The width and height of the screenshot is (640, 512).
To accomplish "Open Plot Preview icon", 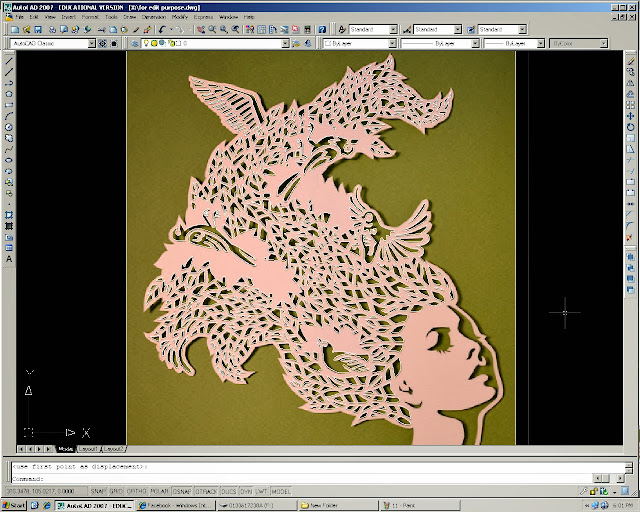I will (64, 29).
